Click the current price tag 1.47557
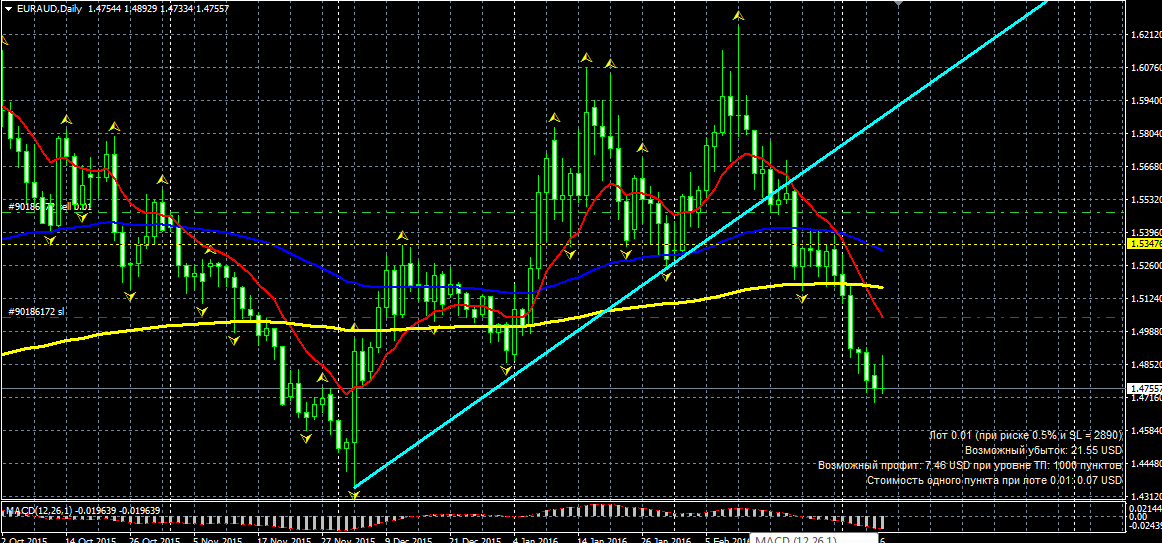Viewport: 1162px width, 543px height. pos(1143,388)
